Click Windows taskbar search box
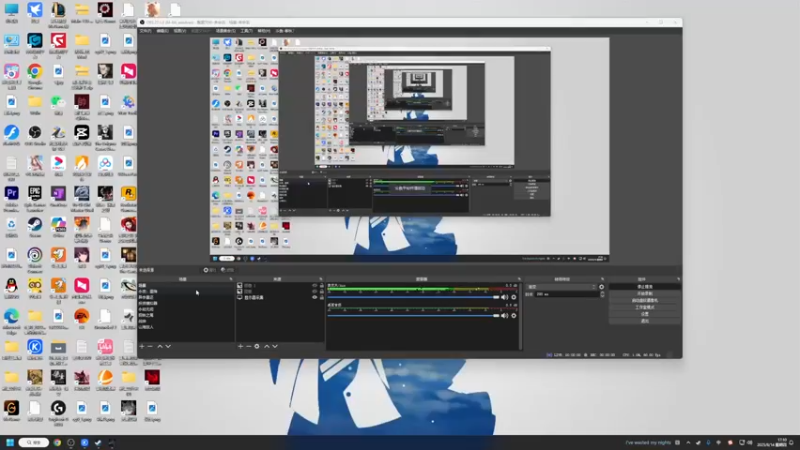This screenshot has width=800, height=450. click(34, 442)
